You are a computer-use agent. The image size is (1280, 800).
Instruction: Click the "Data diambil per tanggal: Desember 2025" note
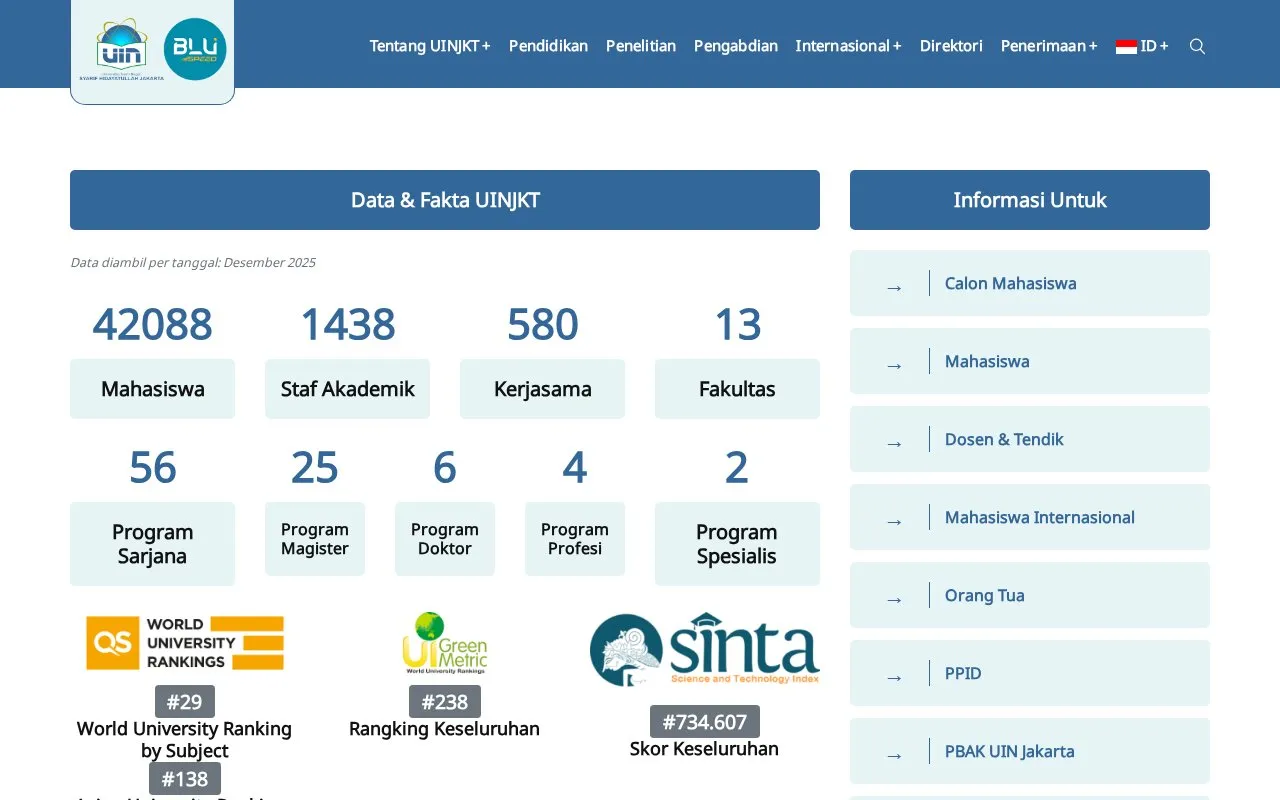[193, 263]
